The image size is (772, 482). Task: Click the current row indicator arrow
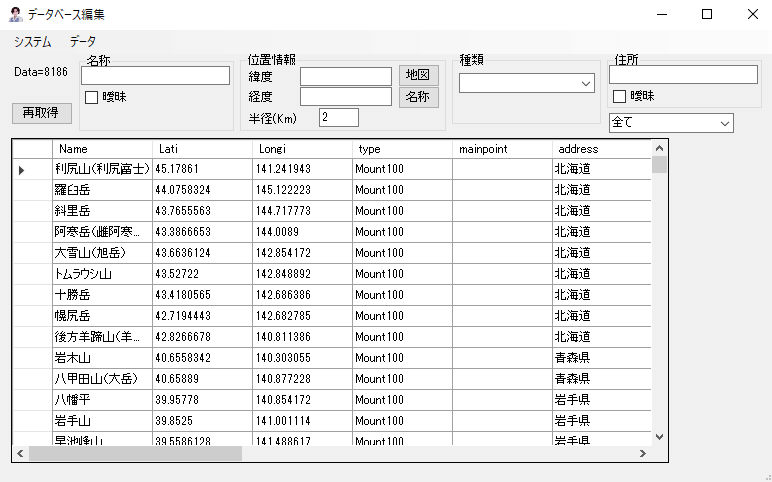[x=22, y=169]
